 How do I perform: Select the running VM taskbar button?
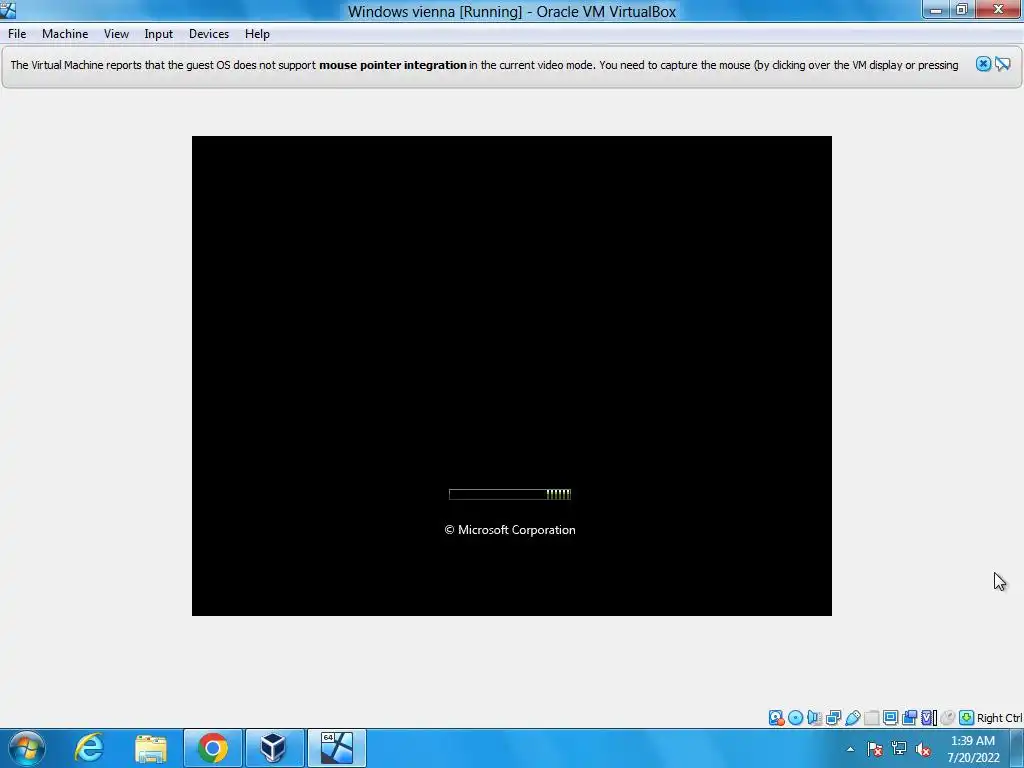(x=337, y=748)
